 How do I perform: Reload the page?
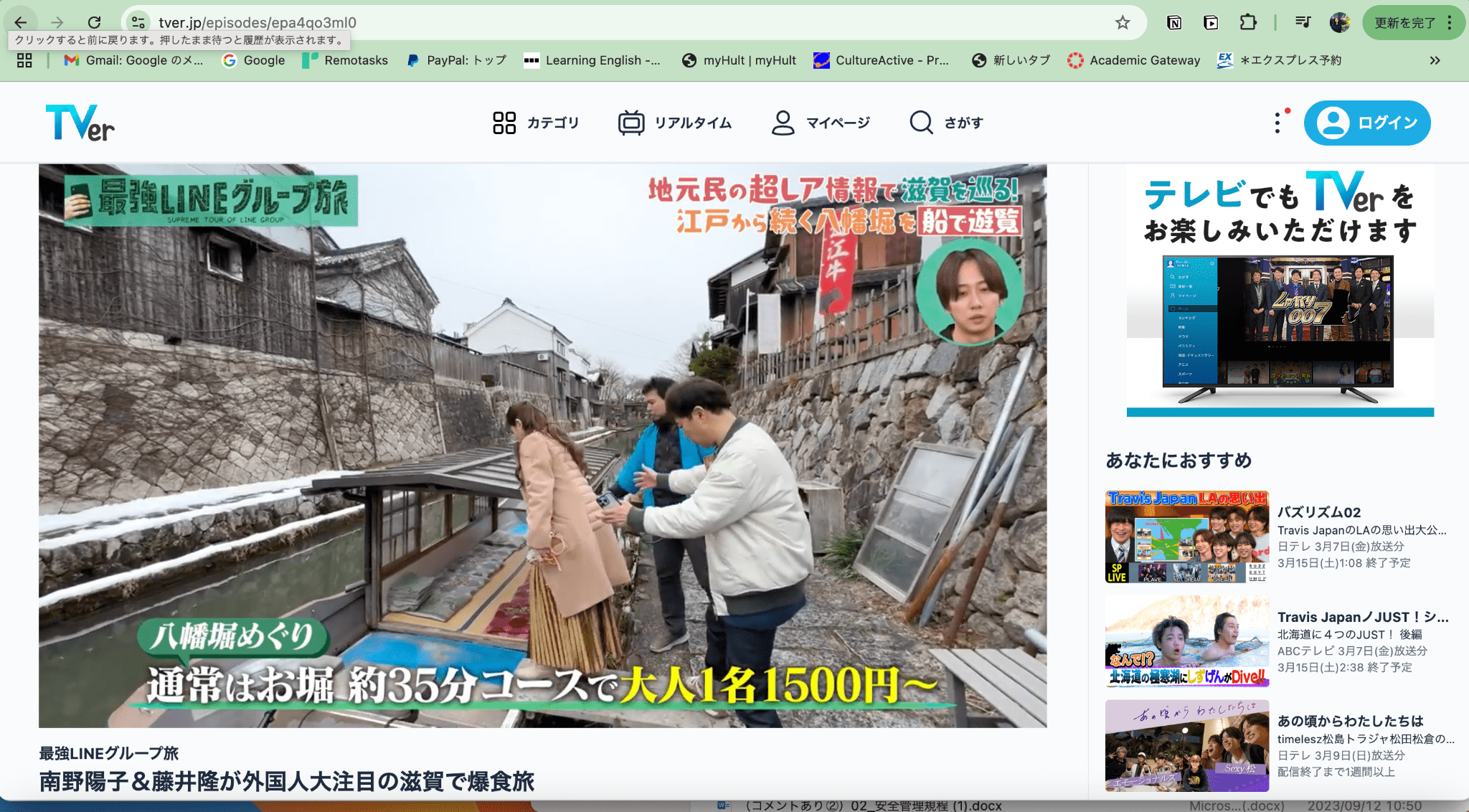pos(94,22)
